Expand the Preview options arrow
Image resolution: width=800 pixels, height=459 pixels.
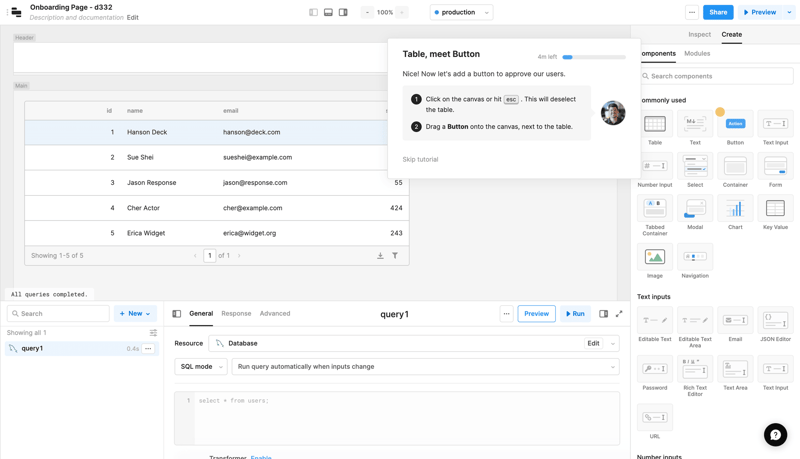[x=789, y=12]
